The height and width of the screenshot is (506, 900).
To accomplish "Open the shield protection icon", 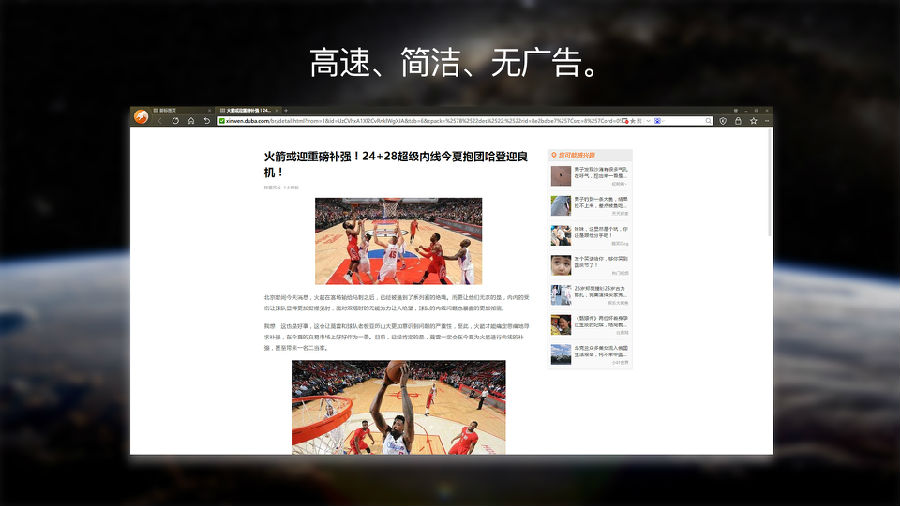I will click(x=723, y=121).
